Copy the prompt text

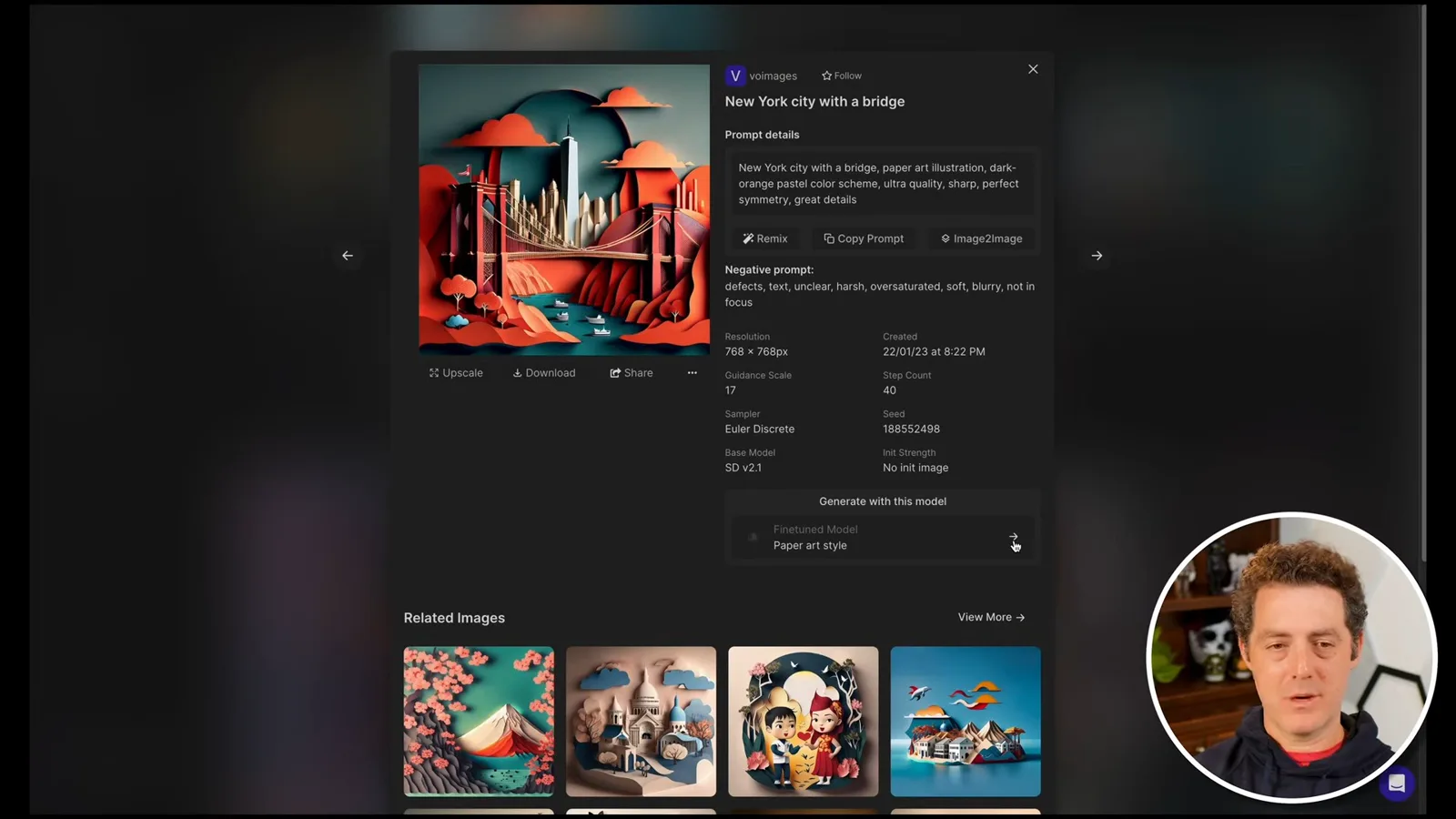[x=864, y=238]
